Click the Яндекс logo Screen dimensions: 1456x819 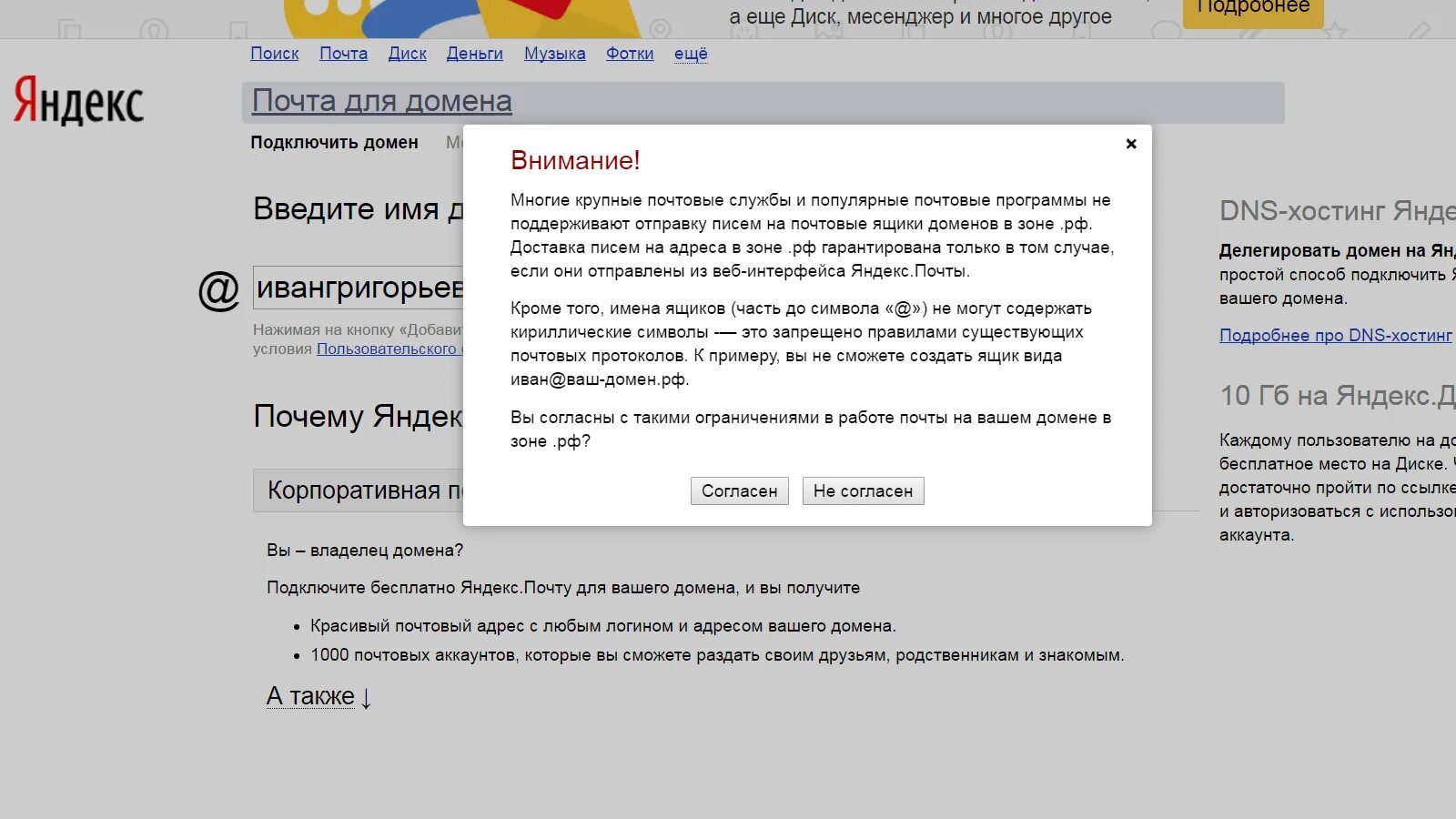[x=78, y=100]
